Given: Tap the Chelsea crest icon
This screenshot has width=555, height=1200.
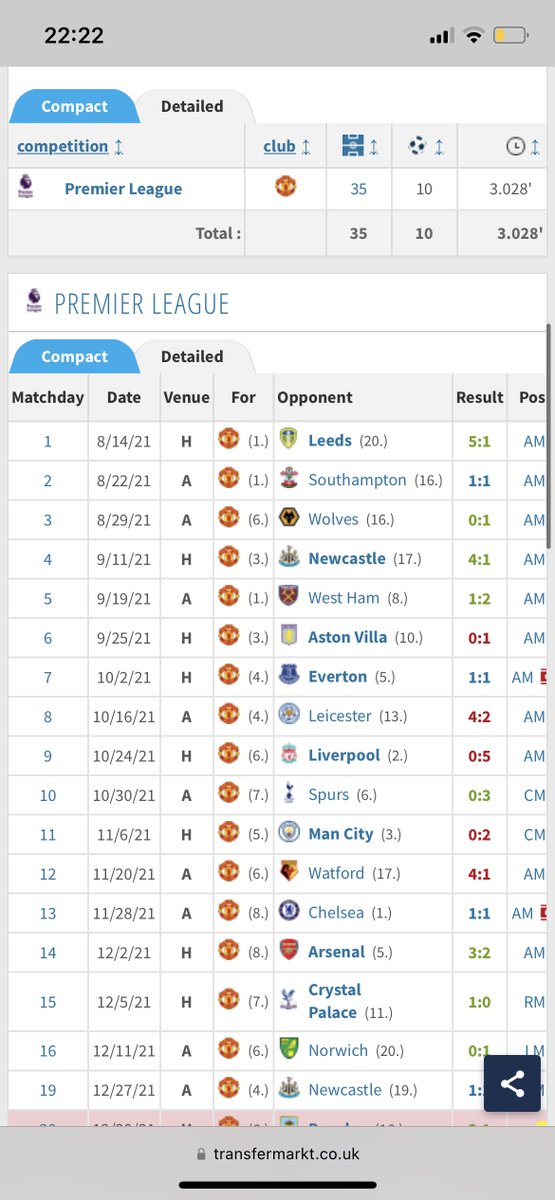Looking at the screenshot, I should point(289,912).
